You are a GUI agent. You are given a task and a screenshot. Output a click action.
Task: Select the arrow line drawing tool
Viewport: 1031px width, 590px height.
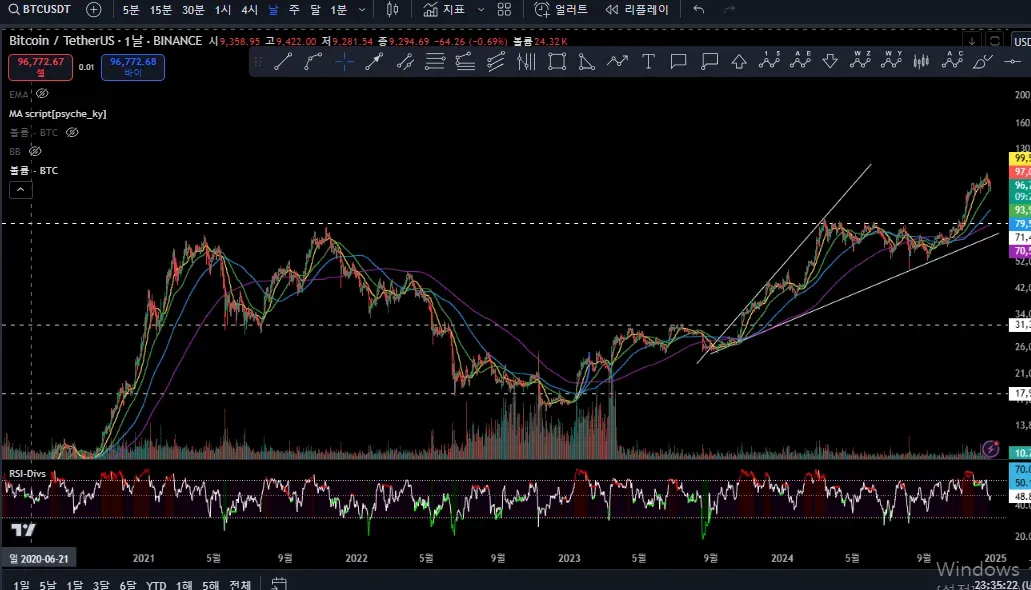point(374,62)
